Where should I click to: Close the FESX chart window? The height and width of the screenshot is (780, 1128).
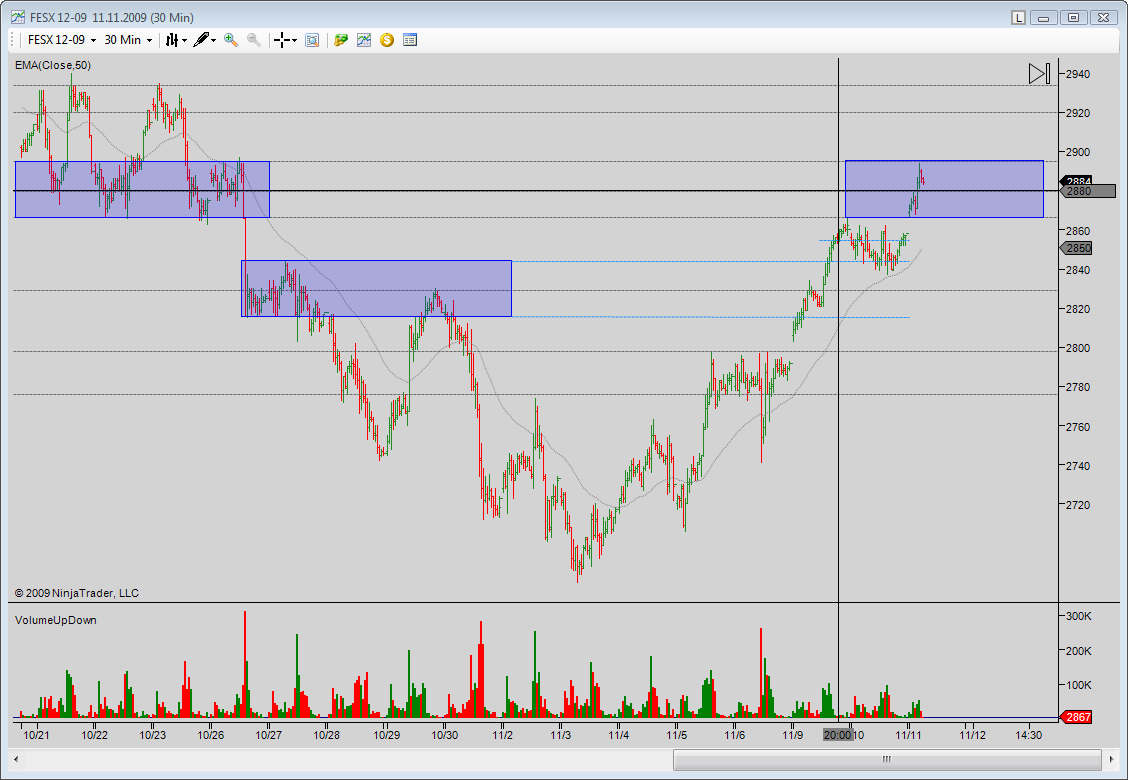coord(1103,17)
